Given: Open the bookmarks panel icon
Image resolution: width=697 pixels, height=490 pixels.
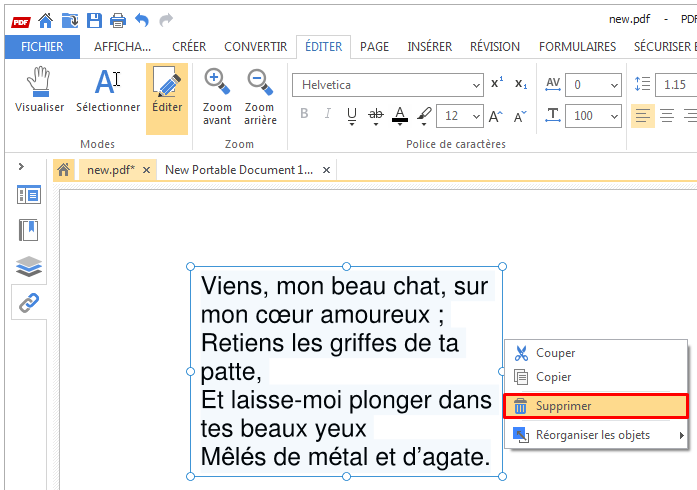Looking at the screenshot, I should click(29, 230).
